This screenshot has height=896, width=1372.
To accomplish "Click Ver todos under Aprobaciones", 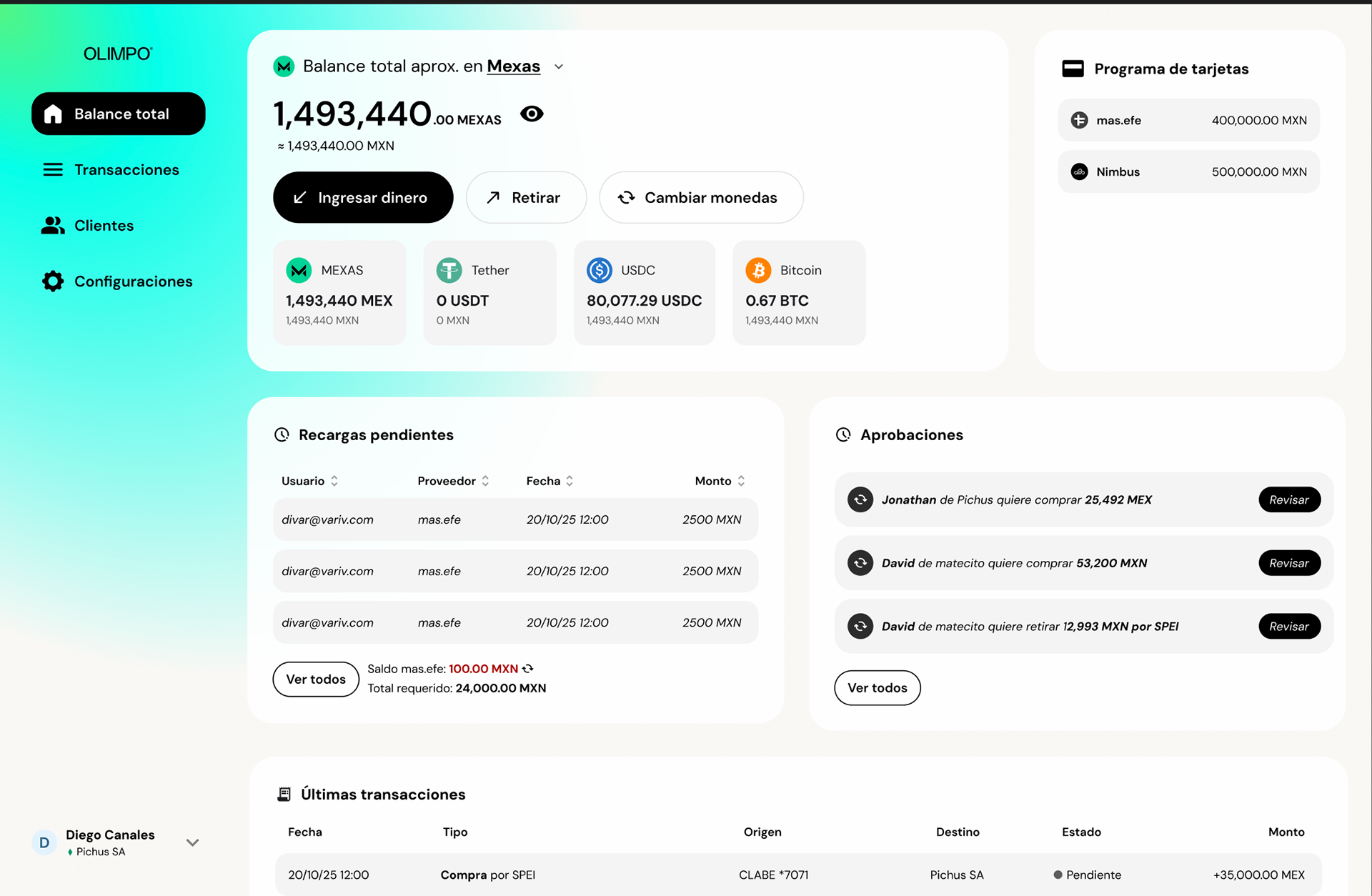I will [878, 687].
